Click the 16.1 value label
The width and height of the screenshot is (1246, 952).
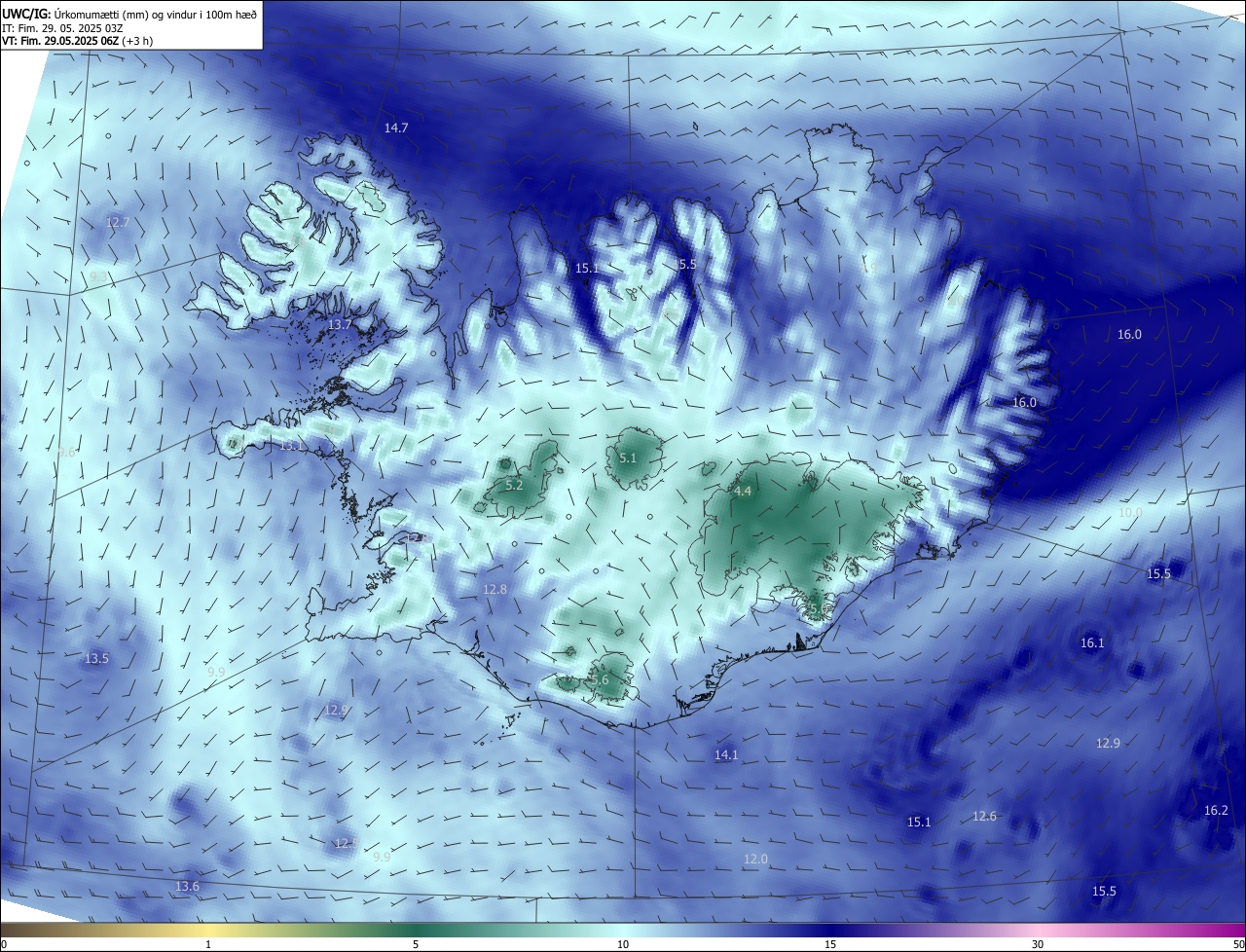(x=1092, y=642)
